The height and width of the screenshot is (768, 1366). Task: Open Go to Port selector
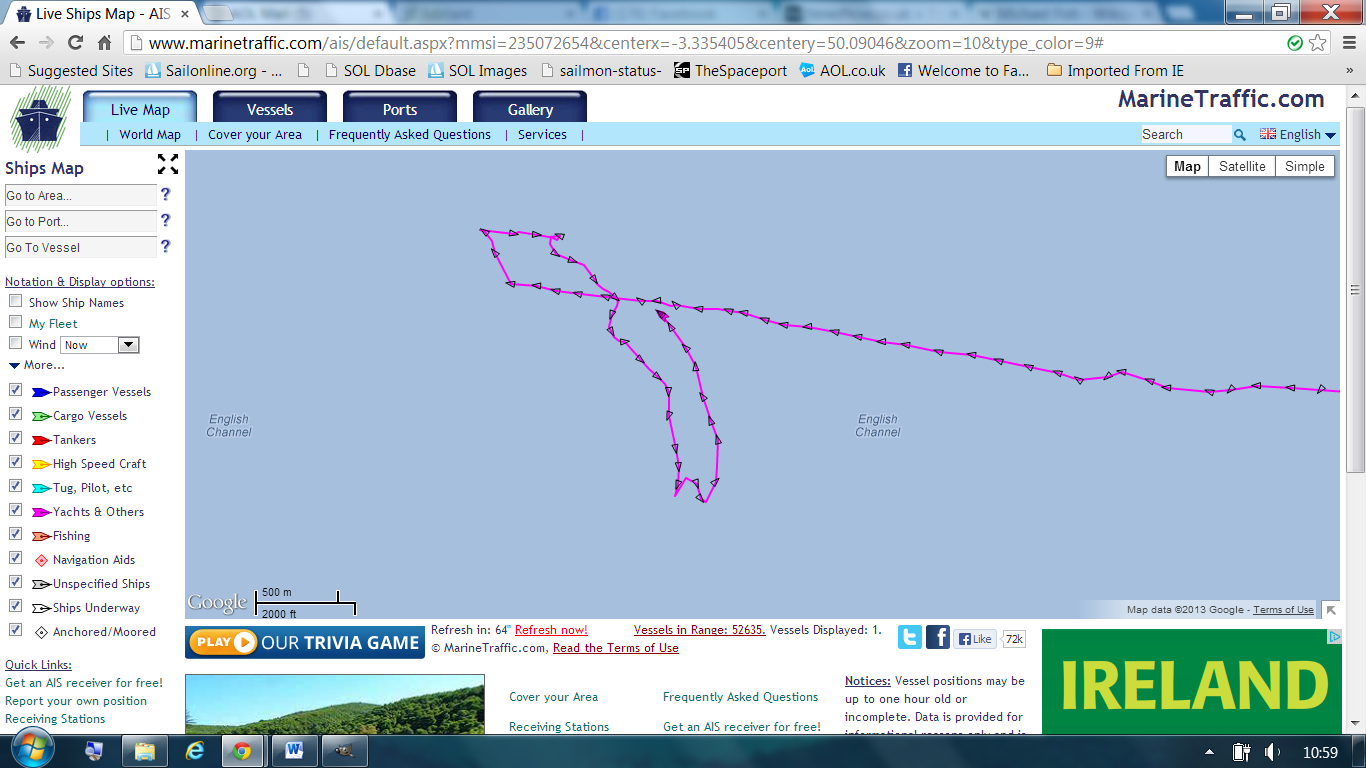tap(81, 221)
